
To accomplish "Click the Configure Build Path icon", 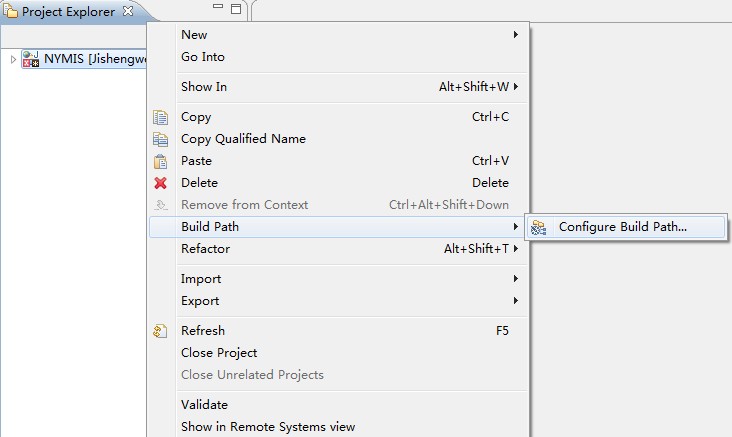I will point(539,227).
